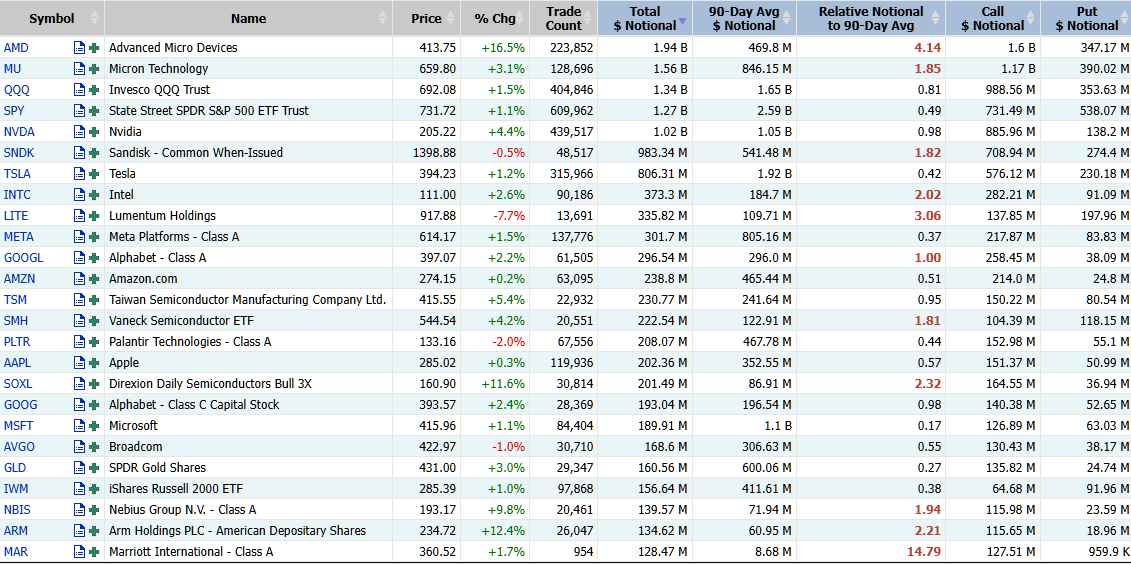Open the document icon in the AAPL row
Viewport: 1131px width, 564px height.
[x=79, y=363]
